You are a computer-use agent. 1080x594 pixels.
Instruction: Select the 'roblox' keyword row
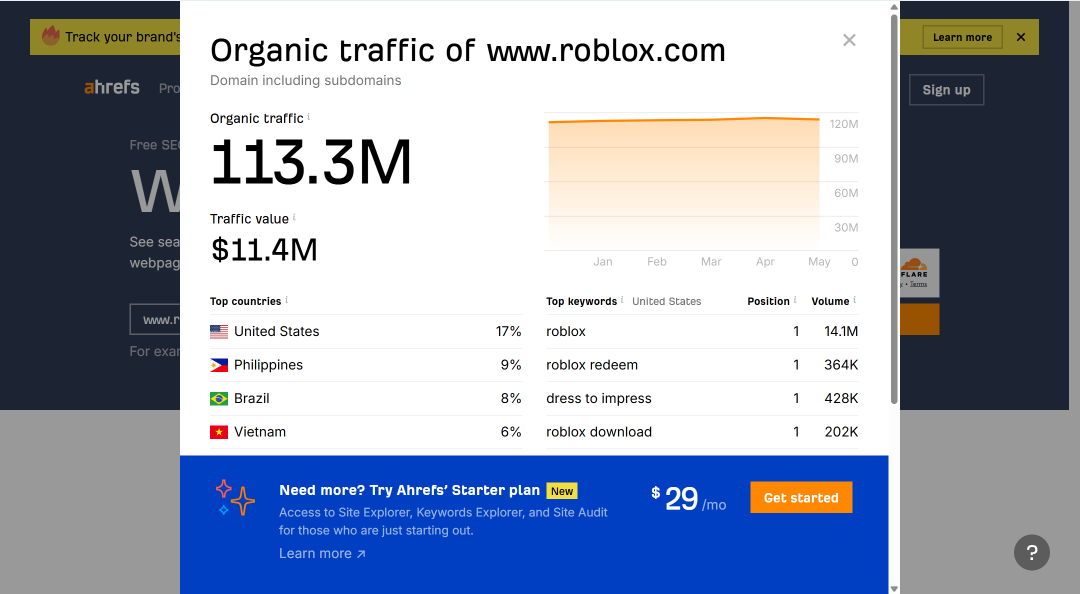(x=702, y=331)
